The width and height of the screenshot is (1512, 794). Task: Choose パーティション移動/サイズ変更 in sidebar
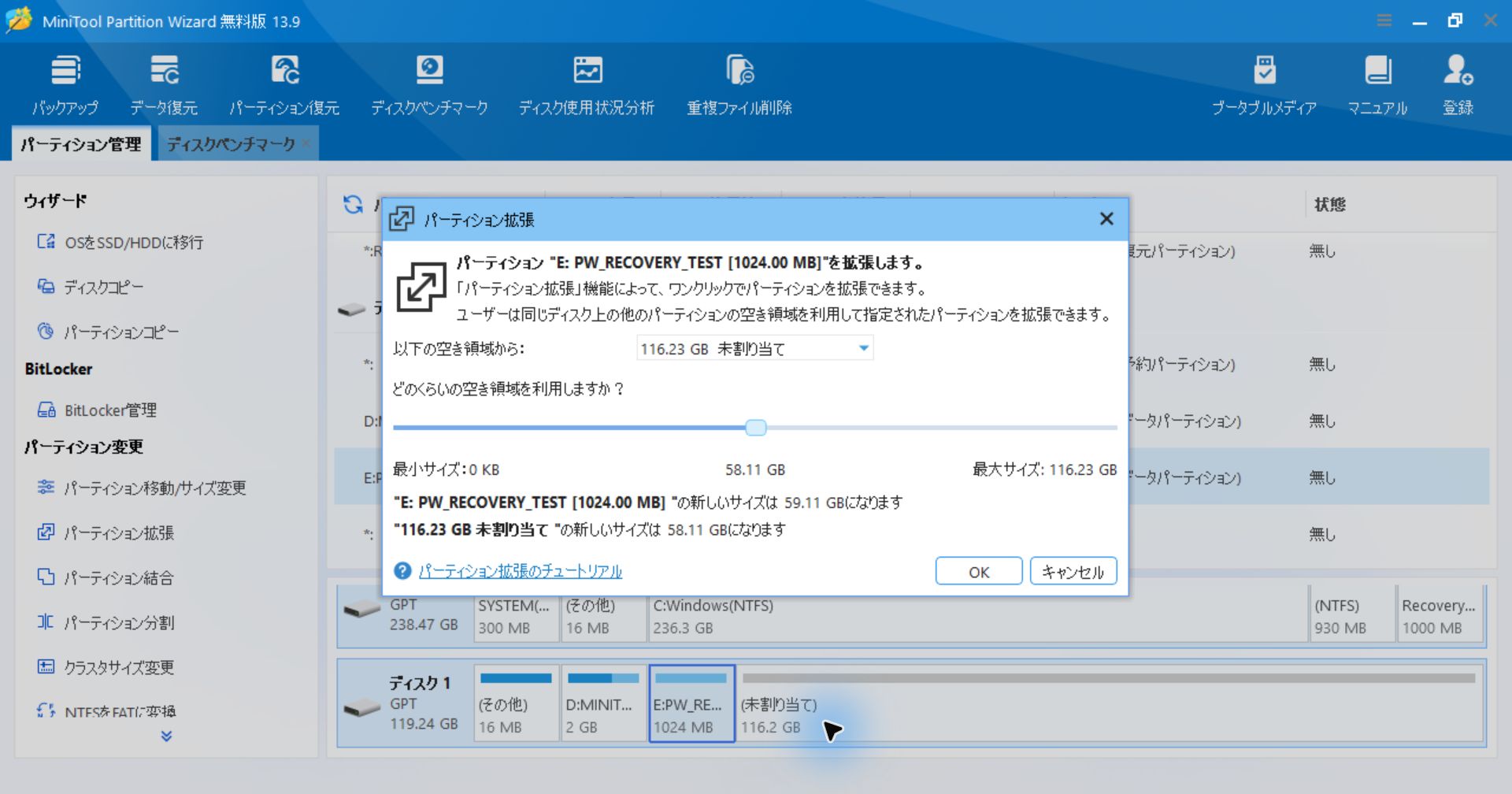(142, 488)
